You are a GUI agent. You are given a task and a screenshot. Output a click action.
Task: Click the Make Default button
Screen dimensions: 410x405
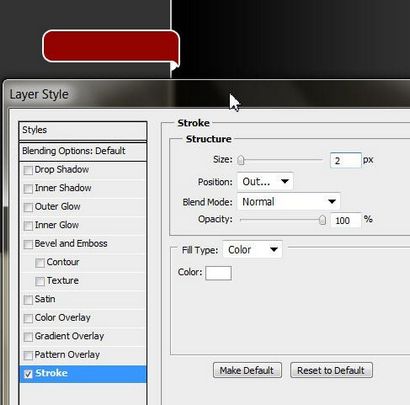tap(247, 370)
